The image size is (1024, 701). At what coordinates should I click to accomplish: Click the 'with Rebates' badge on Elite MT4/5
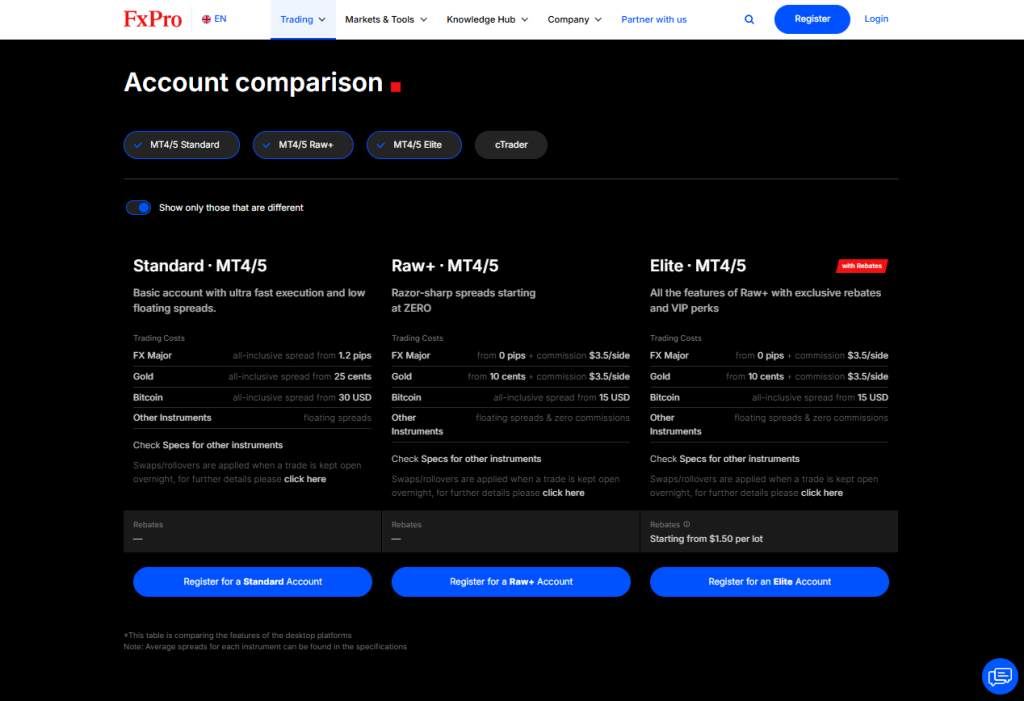pyautogui.click(x=861, y=265)
